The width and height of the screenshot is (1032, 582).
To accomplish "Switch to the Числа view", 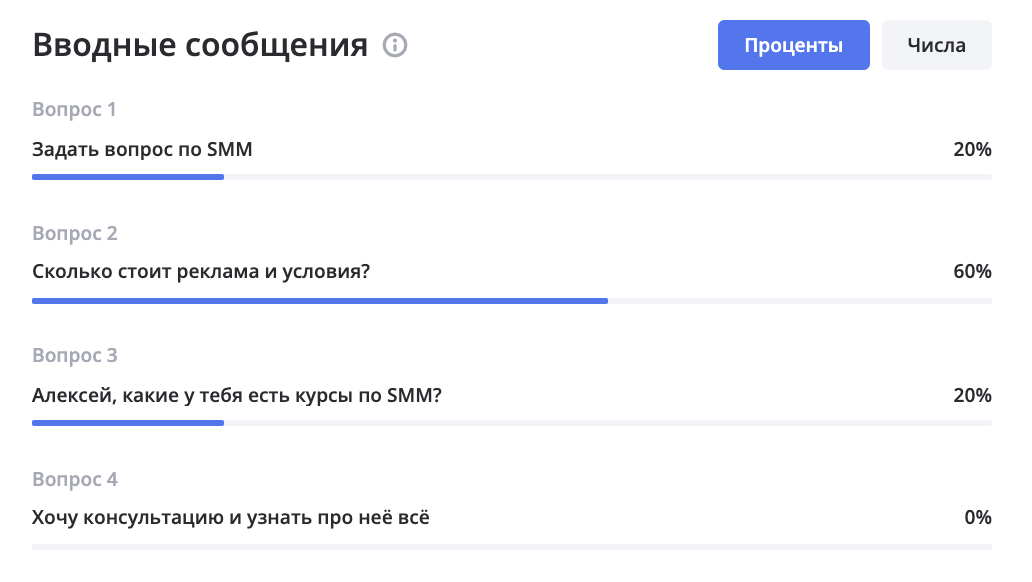I will pyautogui.click(x=937, y=45).
